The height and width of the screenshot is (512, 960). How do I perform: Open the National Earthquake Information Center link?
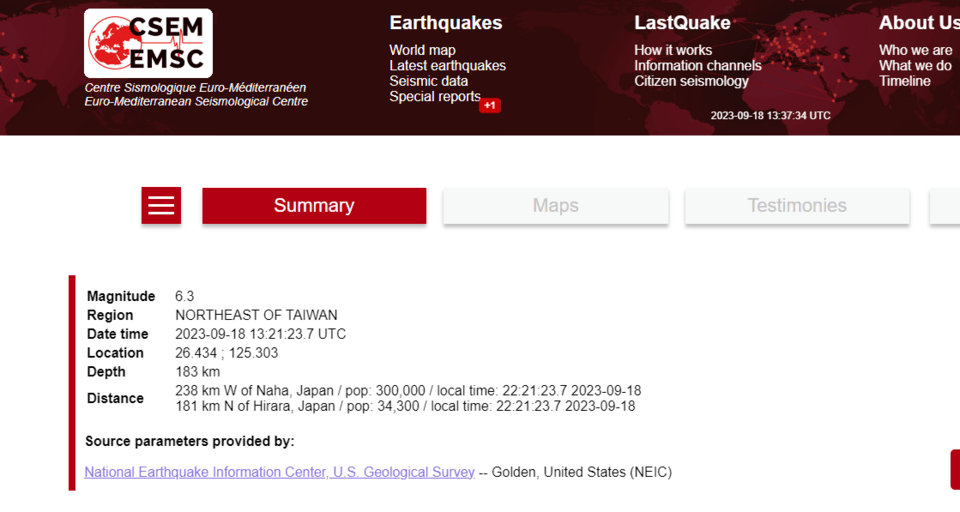point(279,472)
